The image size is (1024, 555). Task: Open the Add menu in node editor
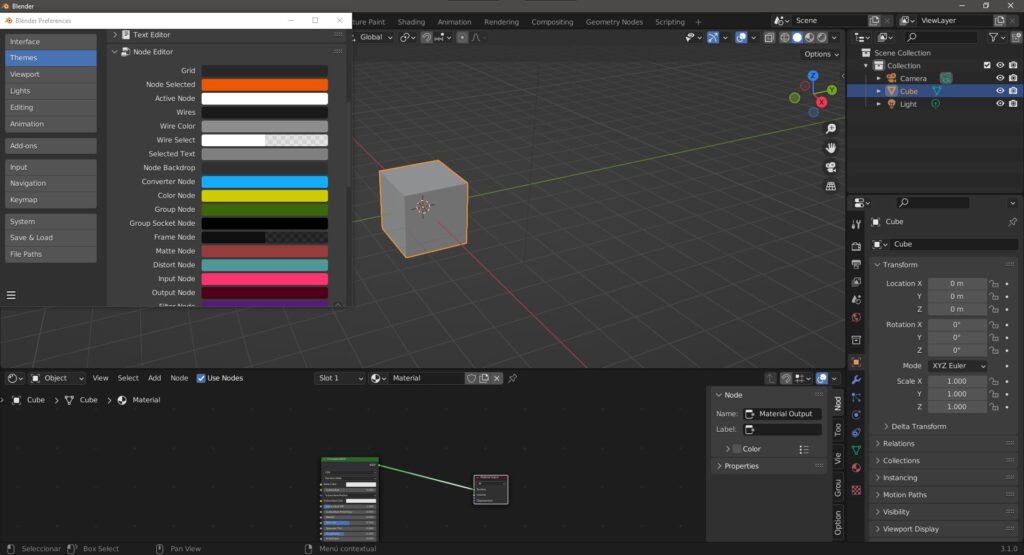click(154, 378)
